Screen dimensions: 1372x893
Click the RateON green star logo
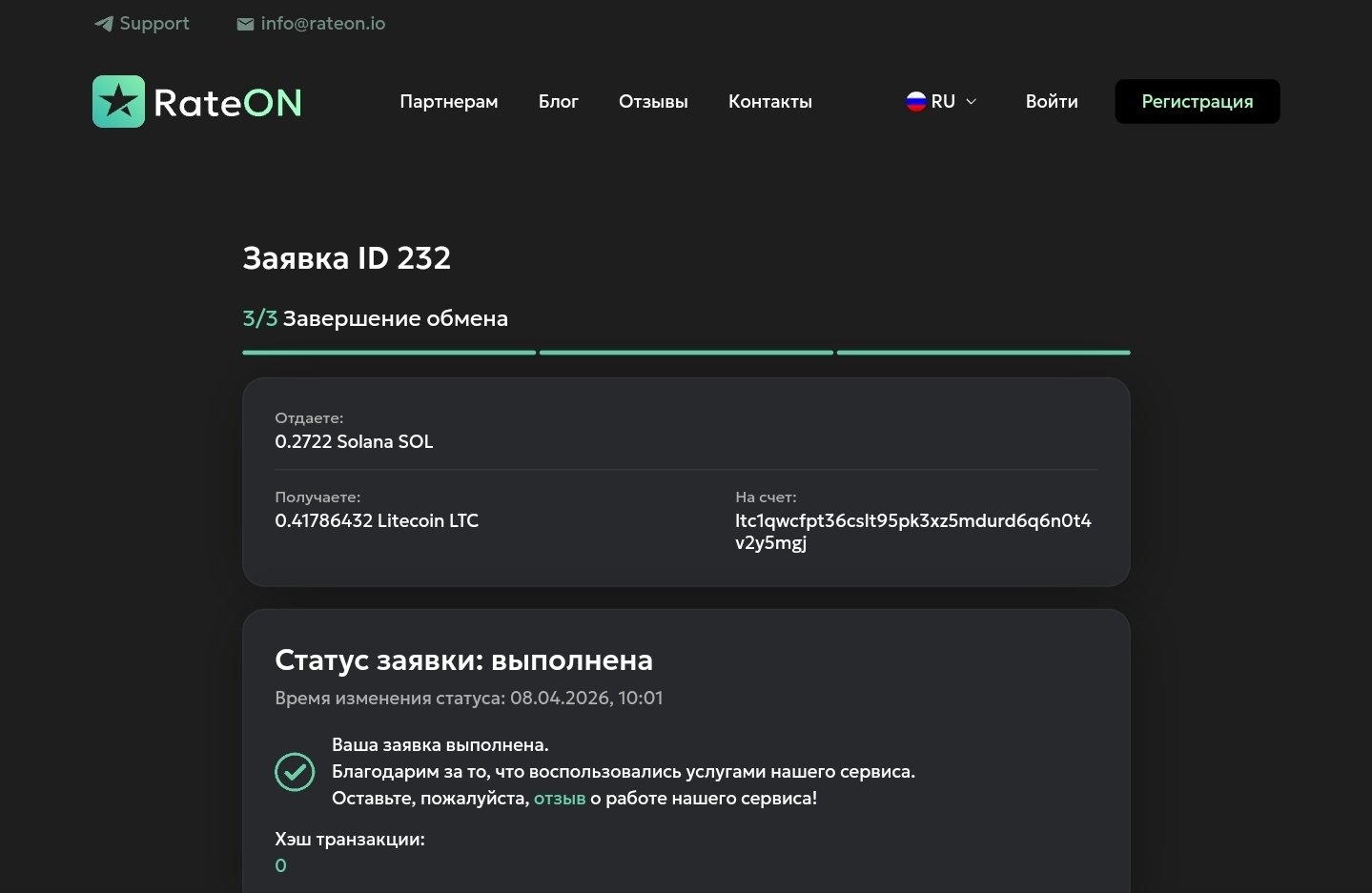119,102
